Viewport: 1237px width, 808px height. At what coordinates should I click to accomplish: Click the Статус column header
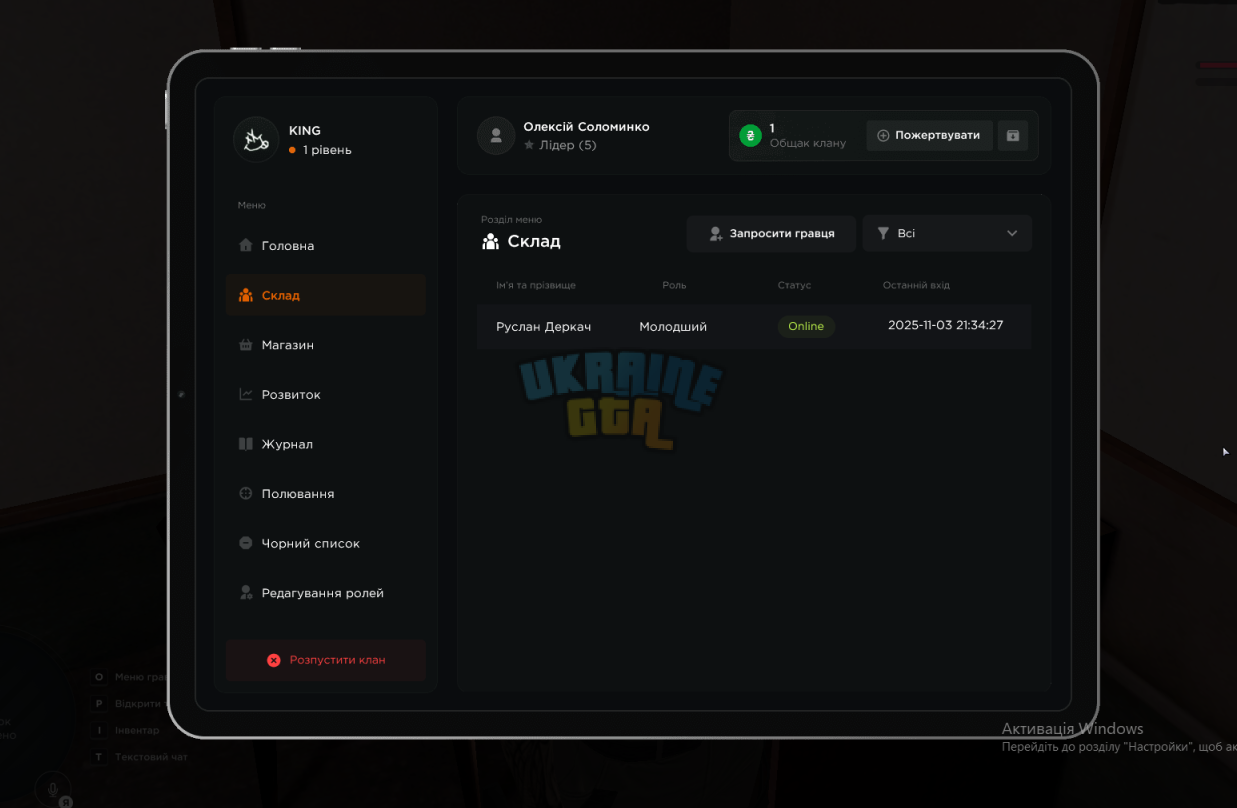point(794,285)
